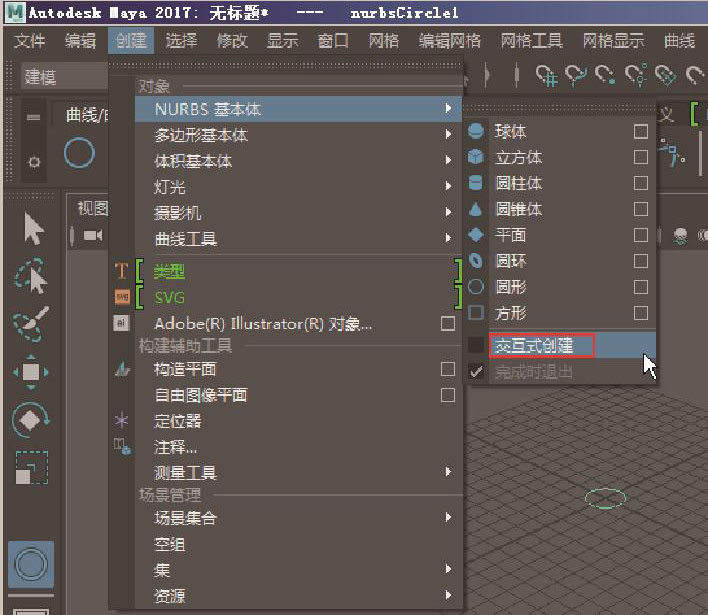Choose Adobe(R) Illustrator(R) 对象 entry
This screenshot has width=708, height=615.
(263, 324)
